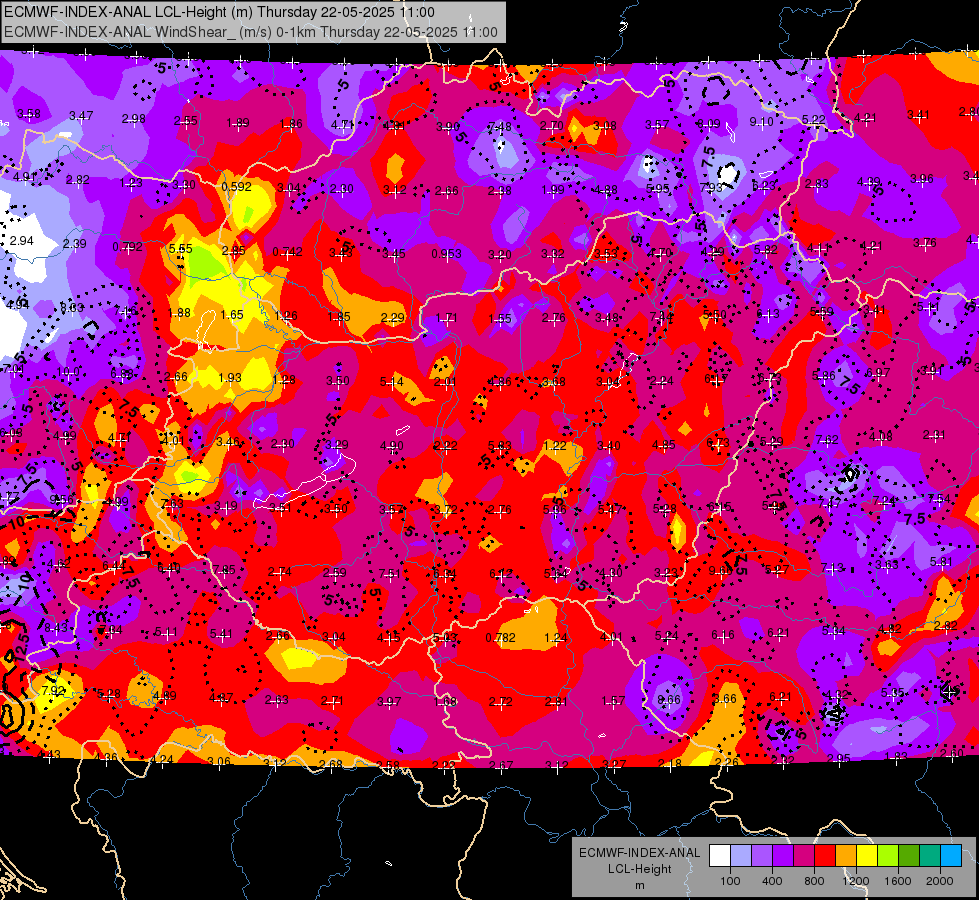Screen dimensions: 979x900
Task: Select the '3.47' grid value
Action: coord(81,116)
